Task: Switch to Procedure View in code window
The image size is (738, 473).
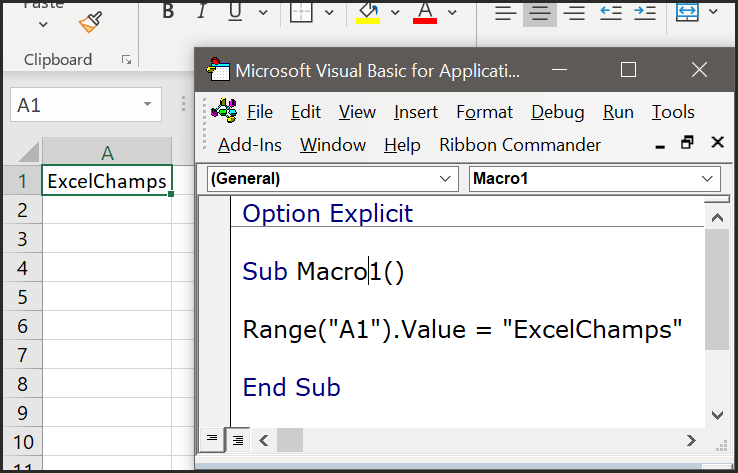Action: 211,439
